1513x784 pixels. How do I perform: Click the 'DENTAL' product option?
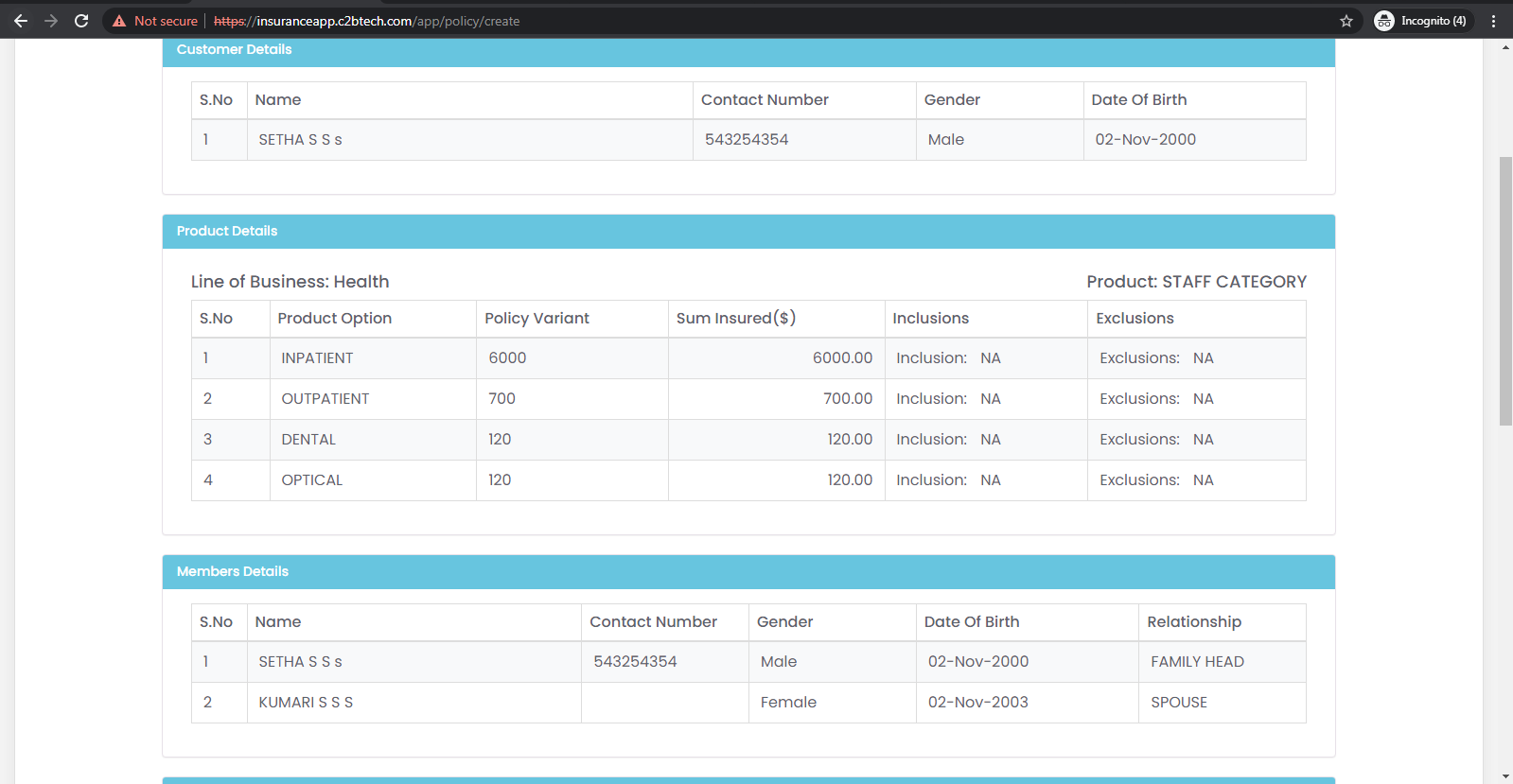[308, 440]
